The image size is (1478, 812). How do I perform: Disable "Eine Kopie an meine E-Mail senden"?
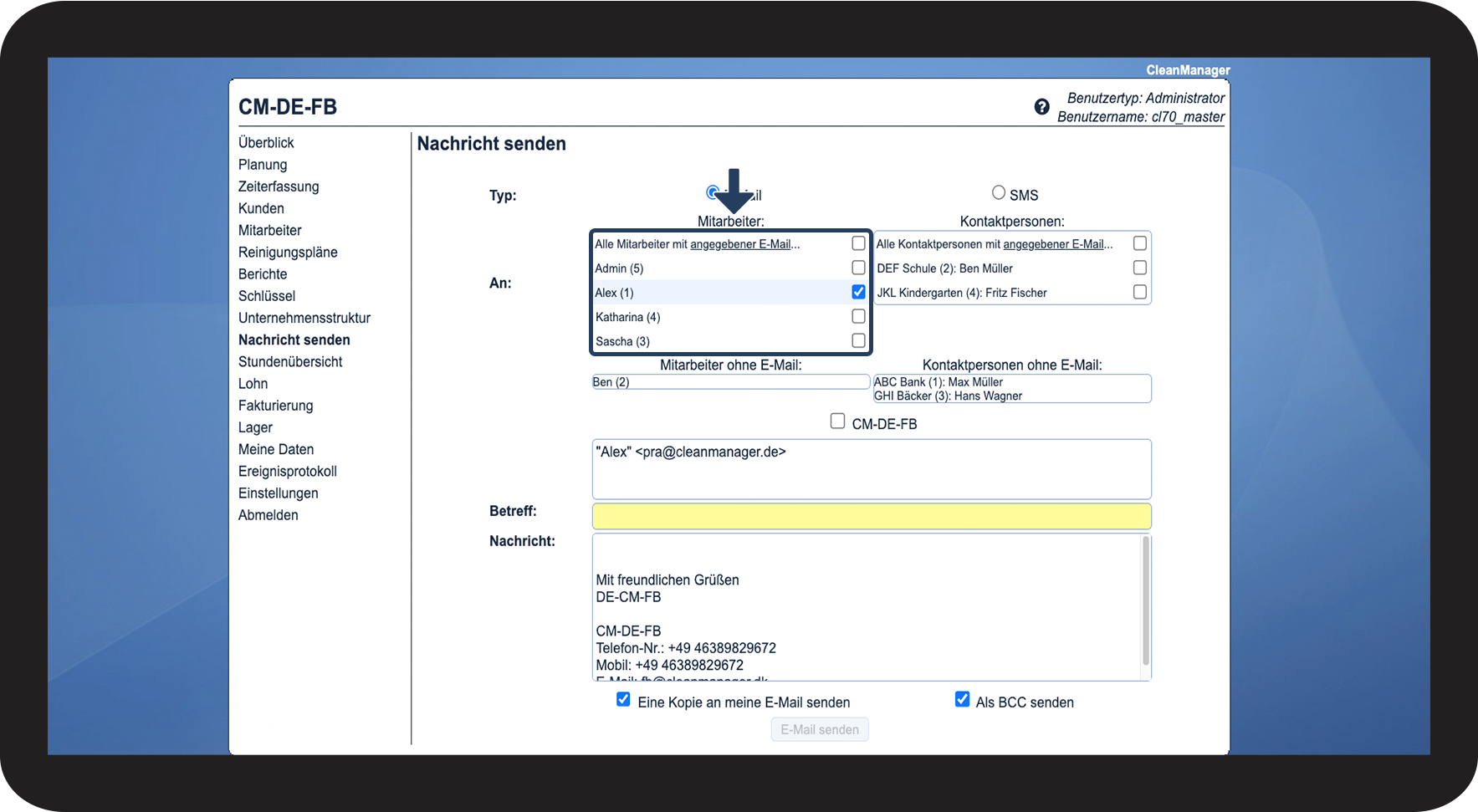[x=623, y=699]
